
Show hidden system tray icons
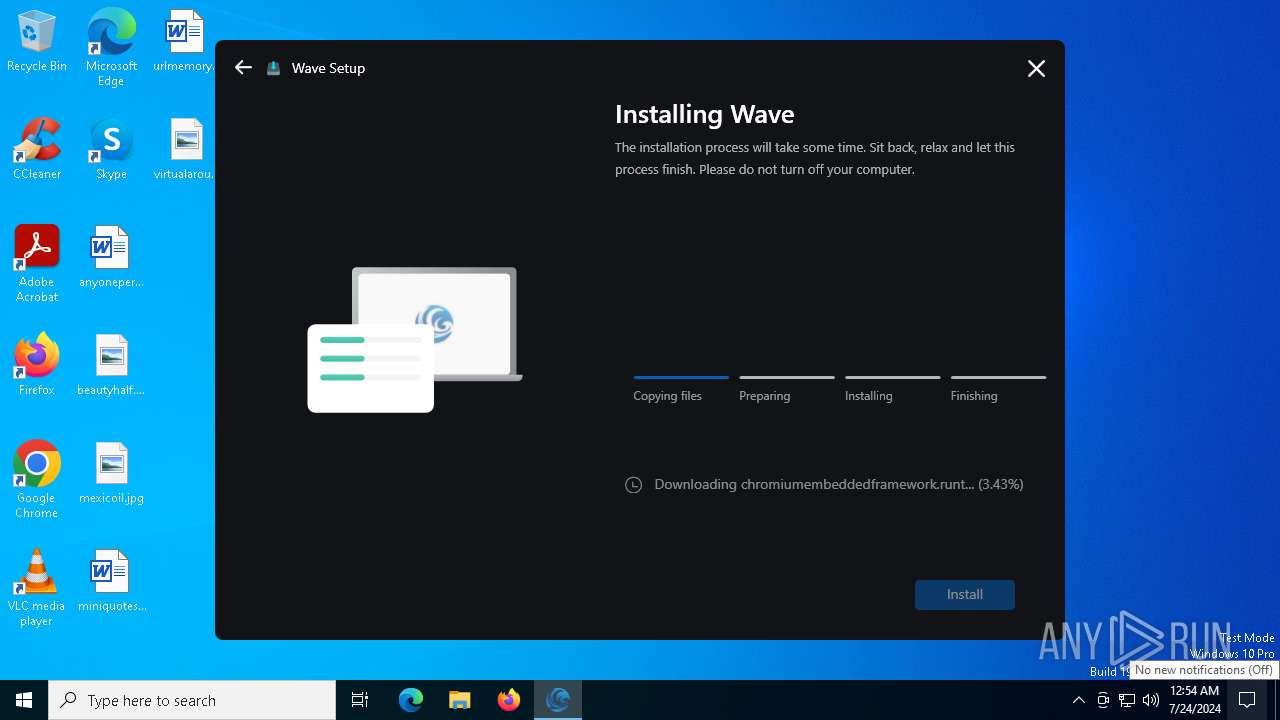(x=1078, y=700)
